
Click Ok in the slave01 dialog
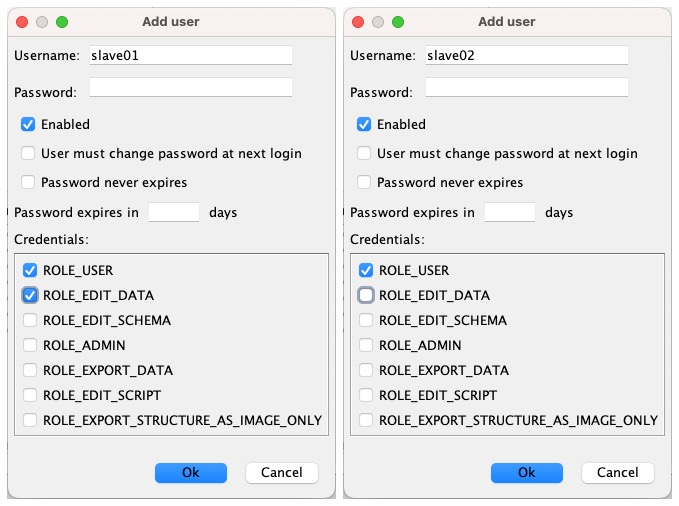190,473
